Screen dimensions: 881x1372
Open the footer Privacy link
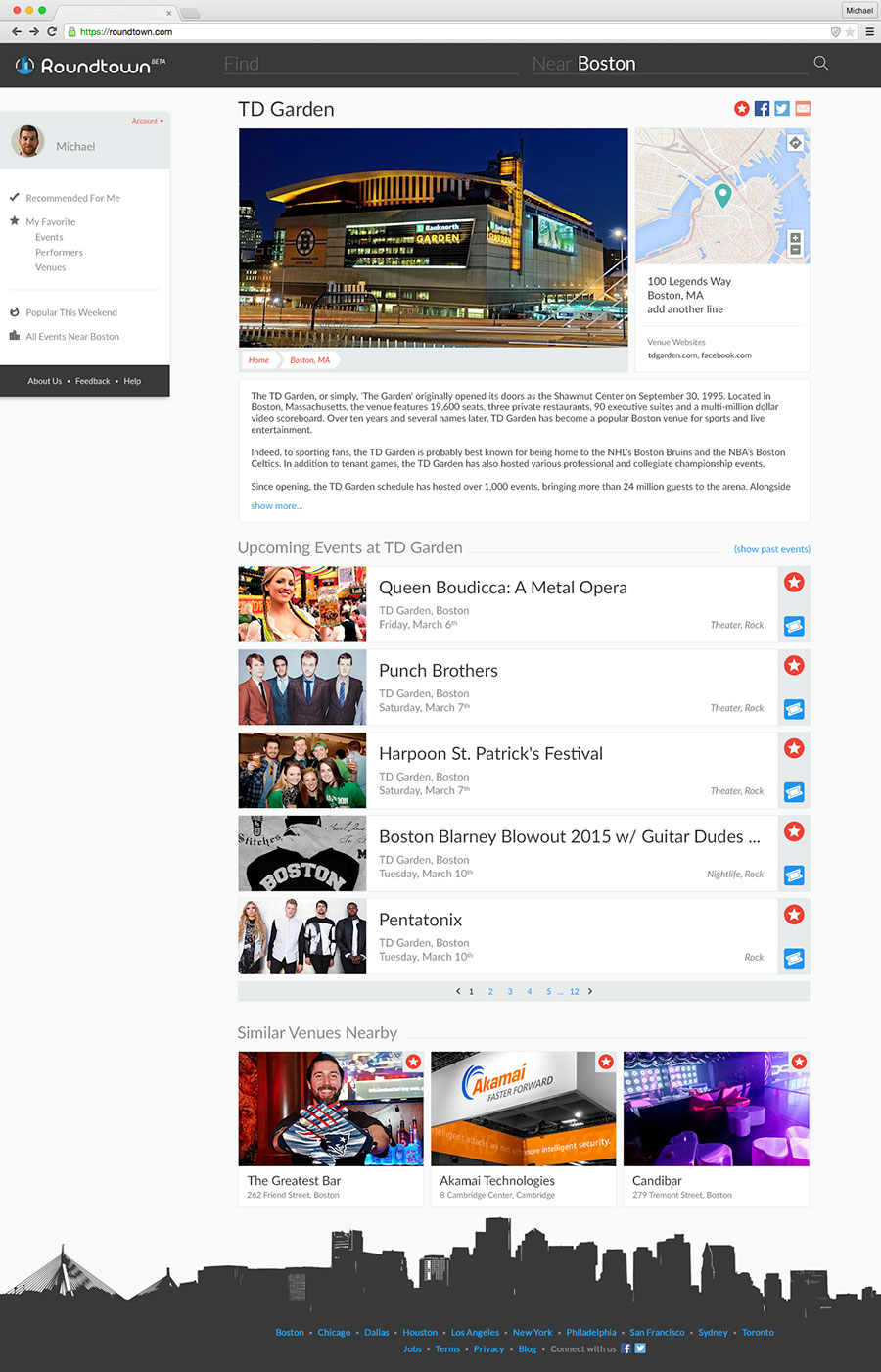pos(488,1349)
